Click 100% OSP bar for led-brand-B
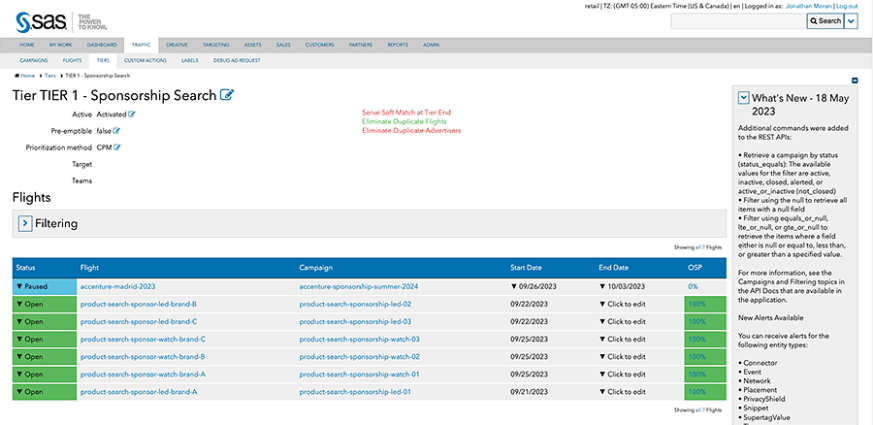This screenshot has height=425, width=873. 705,304
